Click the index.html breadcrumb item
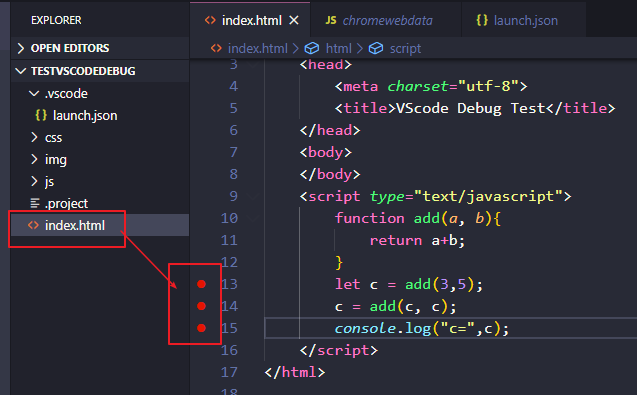 coord(258,48)
